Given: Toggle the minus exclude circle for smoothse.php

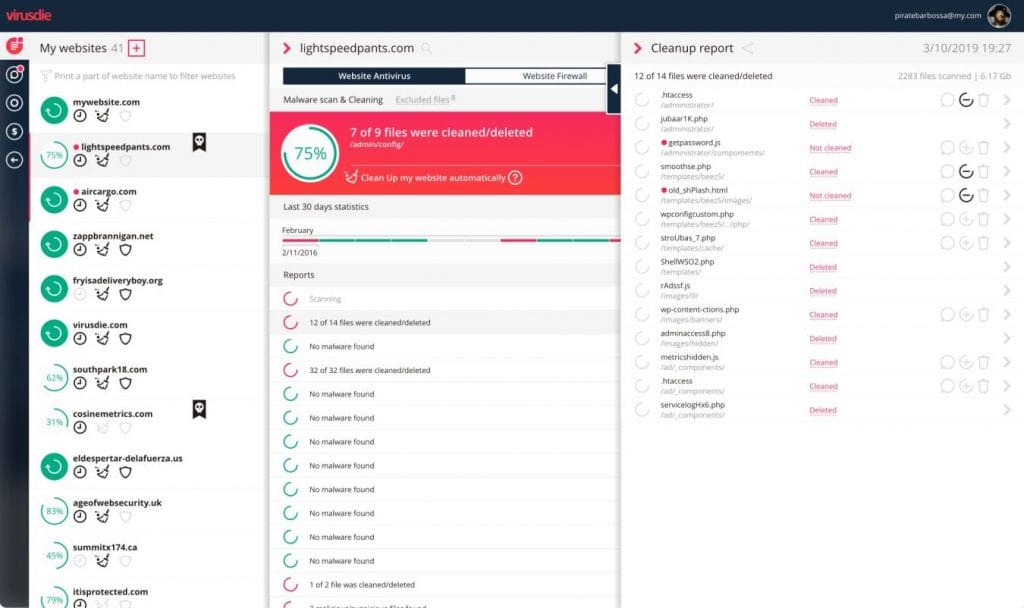Looking at the screenshot, I should 965,171.
